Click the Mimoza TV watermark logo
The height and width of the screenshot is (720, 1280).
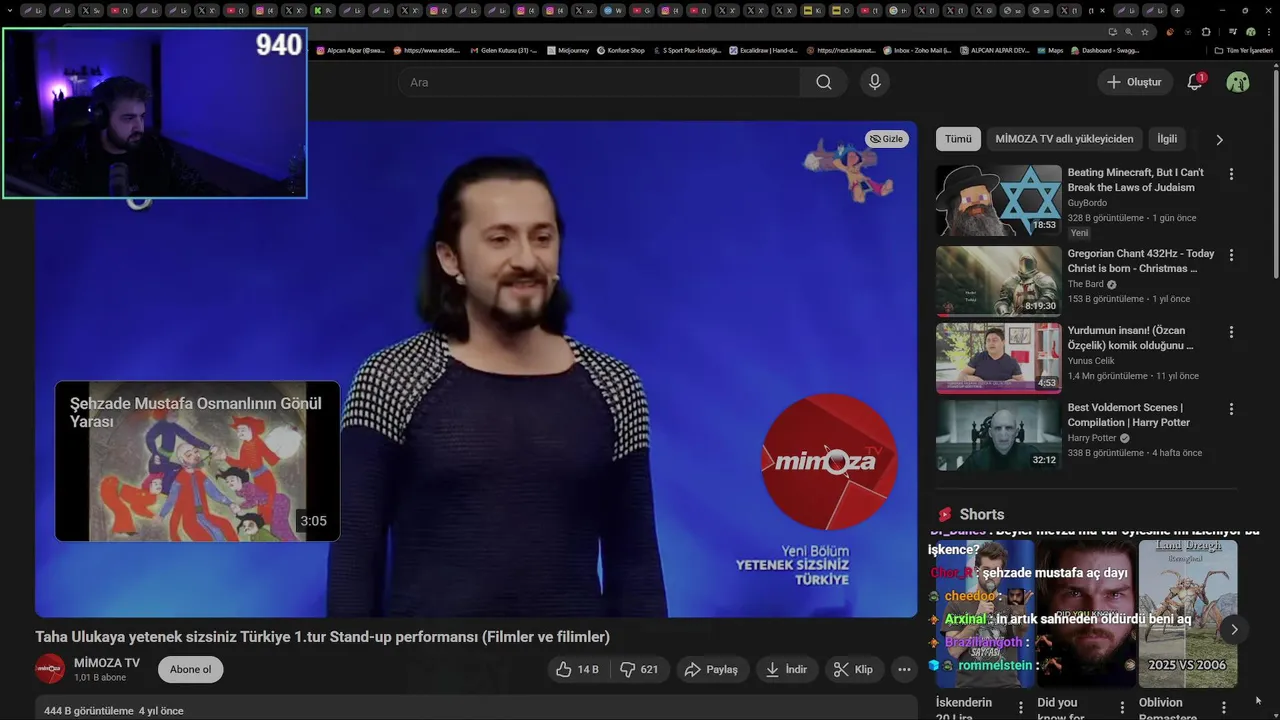click(x=829, y=461)
